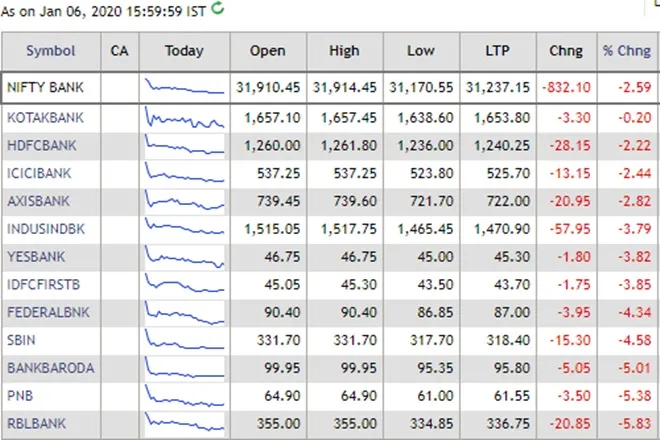
Task: Click the As on Jan 06, 2020 timestamp
Action: point(104,11)
